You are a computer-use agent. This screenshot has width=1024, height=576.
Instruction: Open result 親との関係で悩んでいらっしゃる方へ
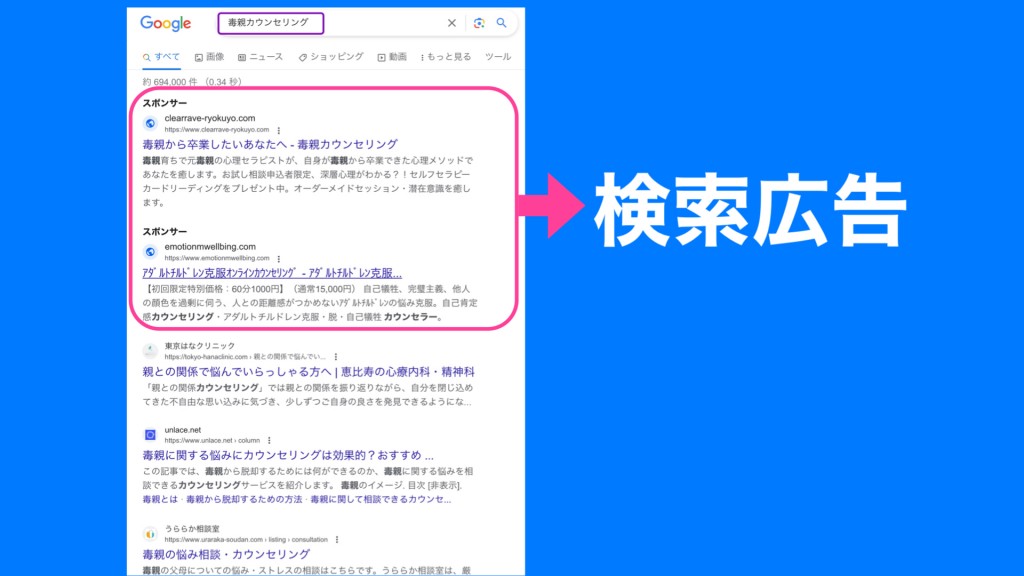click(x=309, y=372)
